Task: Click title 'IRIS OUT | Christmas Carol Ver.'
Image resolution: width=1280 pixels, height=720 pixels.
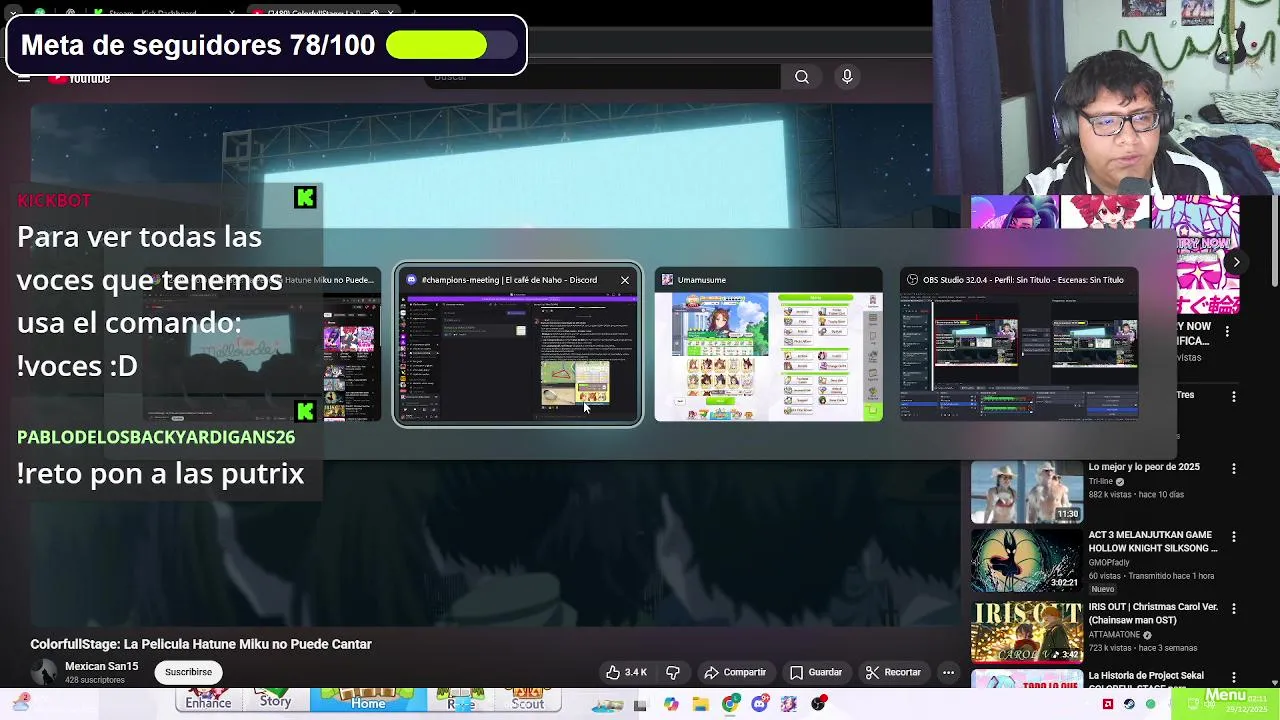Action: [x=1153, y=614]
